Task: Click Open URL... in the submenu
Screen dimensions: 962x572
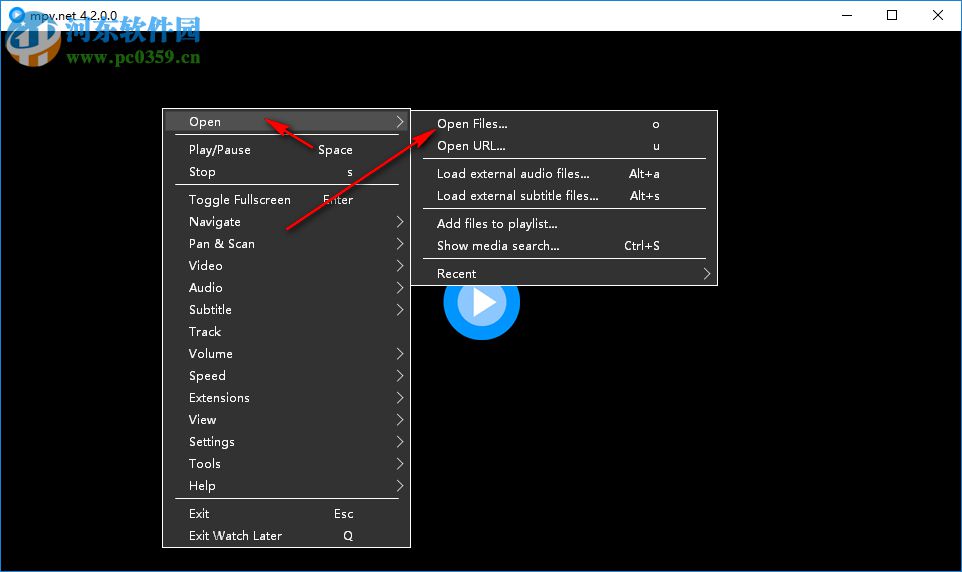Action: point(564,146)
